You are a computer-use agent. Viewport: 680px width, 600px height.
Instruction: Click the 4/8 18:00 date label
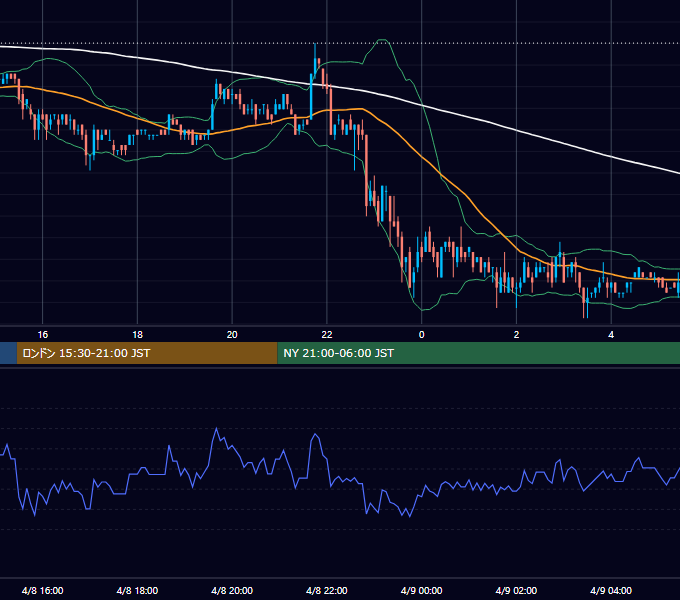click(x=137, y=590)
